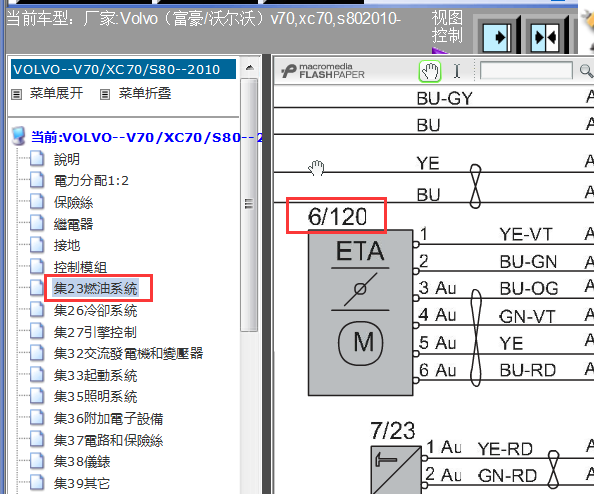Open the 集33起動系統 tree item
The width and height of the screenshot is (594, 494).
95,375
